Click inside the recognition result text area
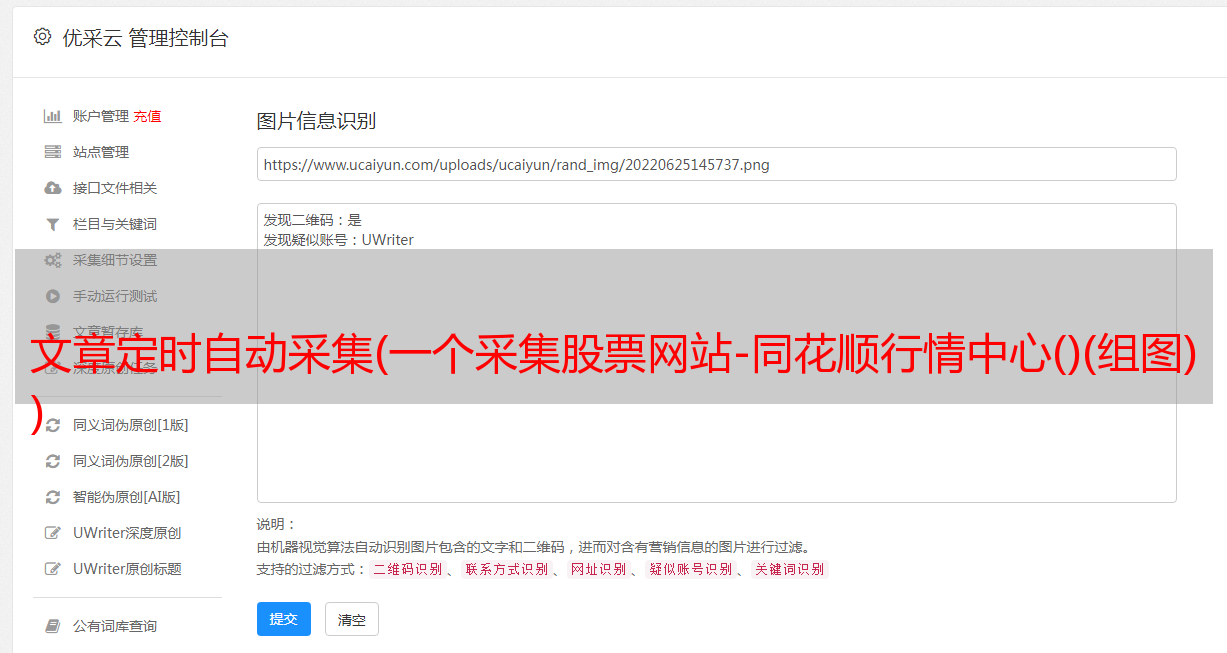The image size is (1227, 653). pyautogui.click(x=716, y=353)
